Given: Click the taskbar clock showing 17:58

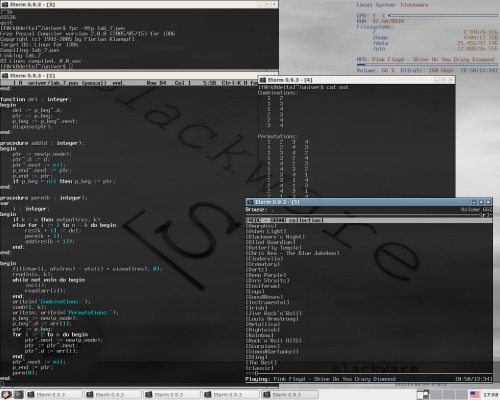Looking at the screenshot, I should click(490, 395).
